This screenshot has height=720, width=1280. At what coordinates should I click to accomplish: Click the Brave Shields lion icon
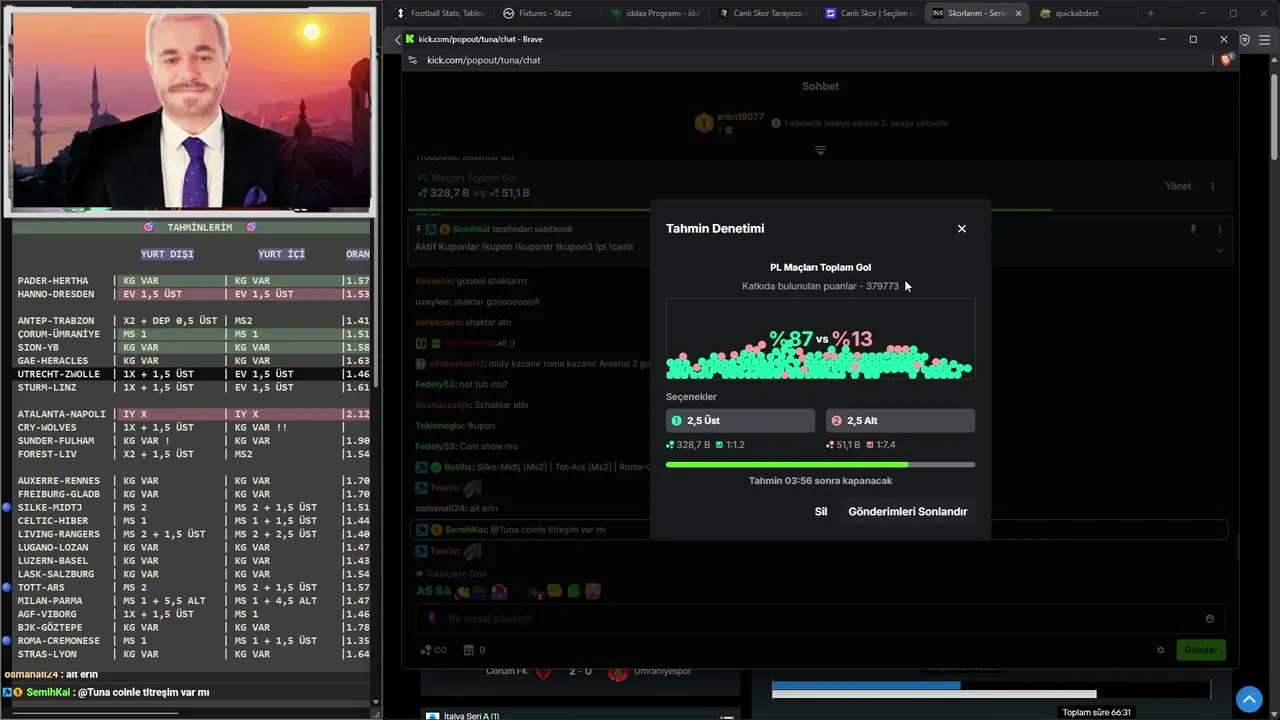point(1227,60)
